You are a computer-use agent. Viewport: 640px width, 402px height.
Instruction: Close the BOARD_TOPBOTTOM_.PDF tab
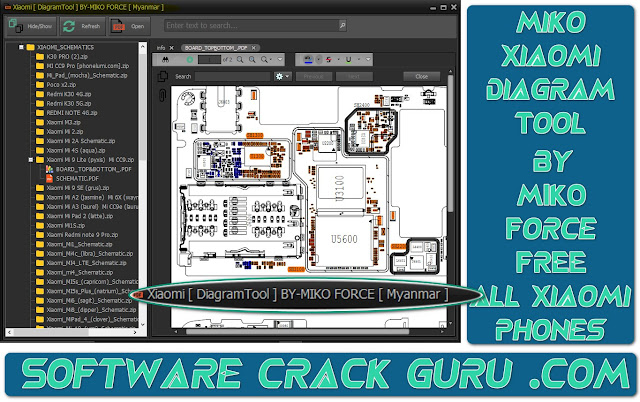(253, 48)
